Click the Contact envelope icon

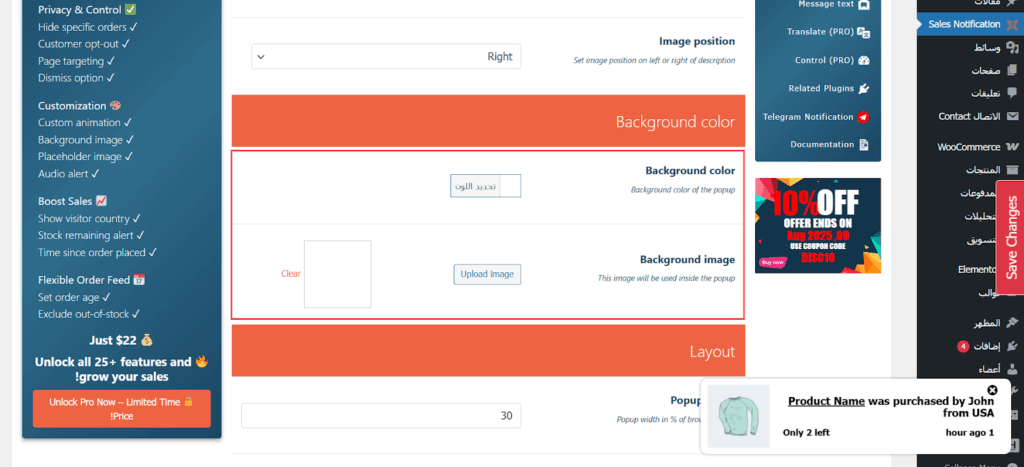[1012, 116]
